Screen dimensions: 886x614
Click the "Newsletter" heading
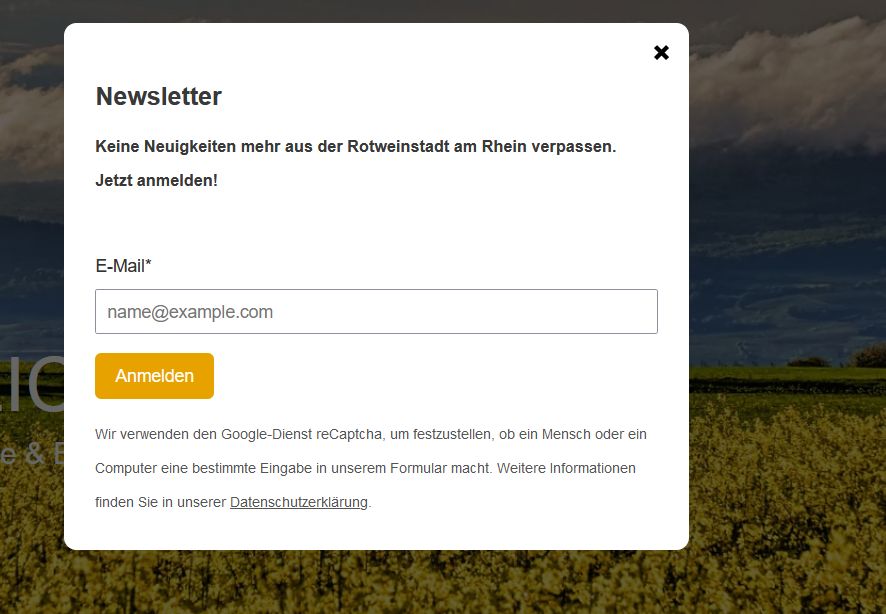pyautogui.click(x=158, y=97)
